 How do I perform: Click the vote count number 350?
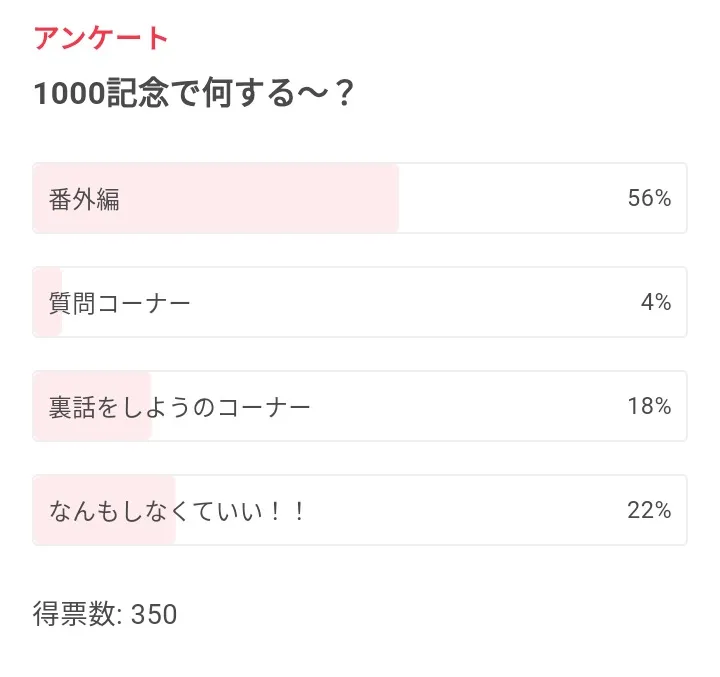click(x=154, y=614)
